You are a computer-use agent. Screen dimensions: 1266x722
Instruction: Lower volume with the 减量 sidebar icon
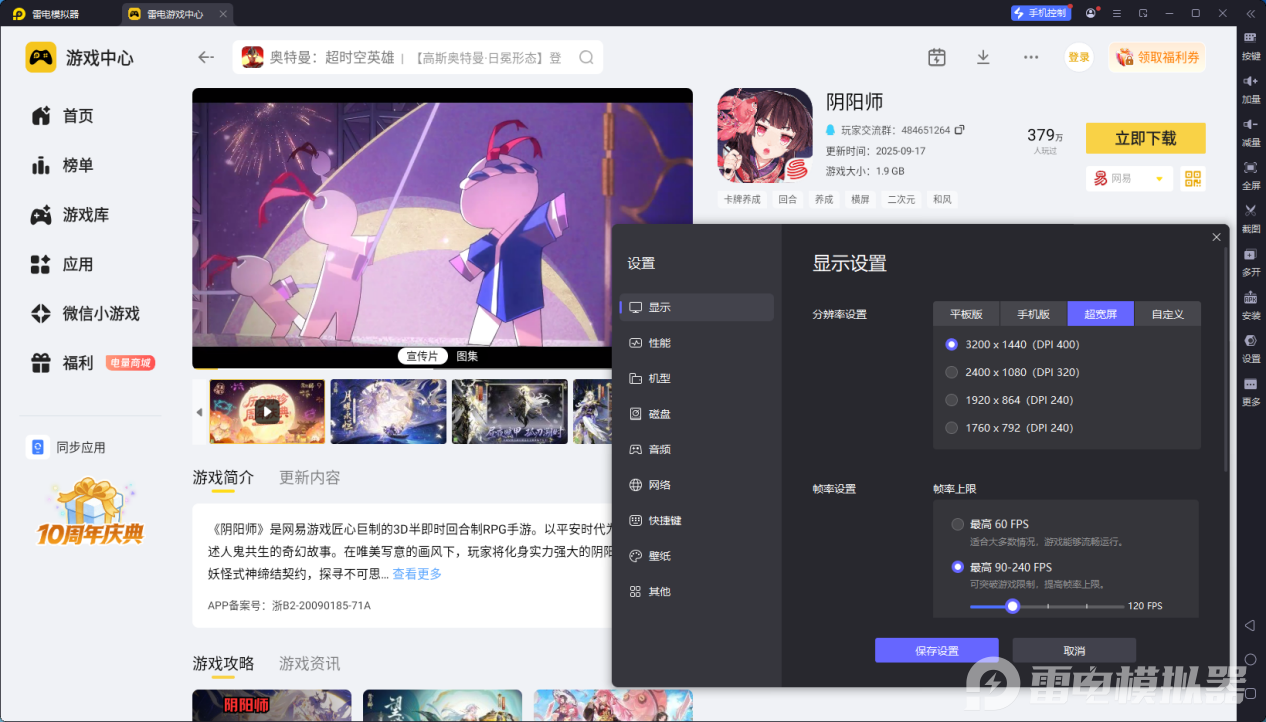pyautogui.click(x=1250, y=130)
